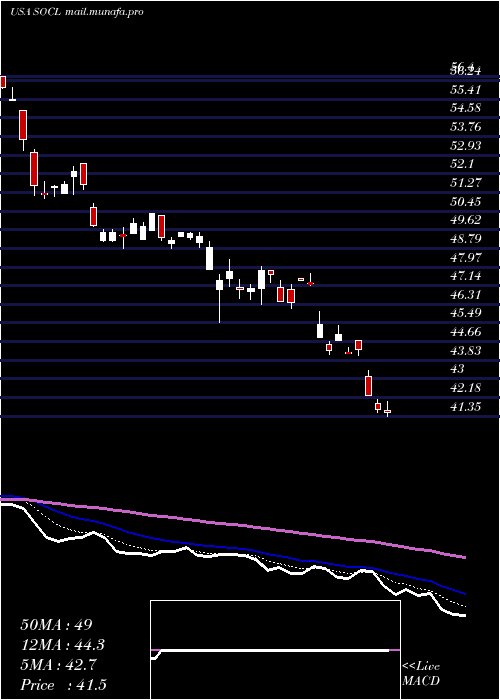This screenshot has width=500, height=700.
Task: Select the 51.27 price level label
Action: point(465,183)
